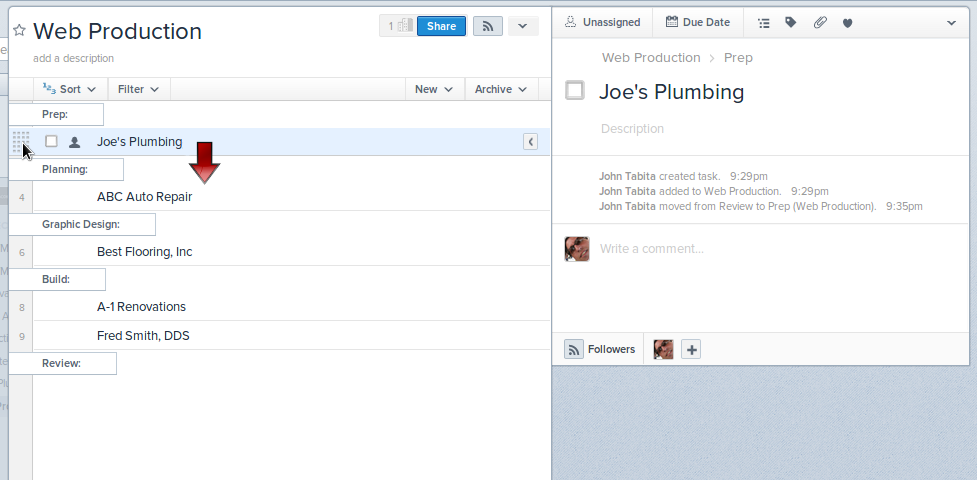Expand the Filter dropdown
Screen dimensions: 977x480
(138, 89)
